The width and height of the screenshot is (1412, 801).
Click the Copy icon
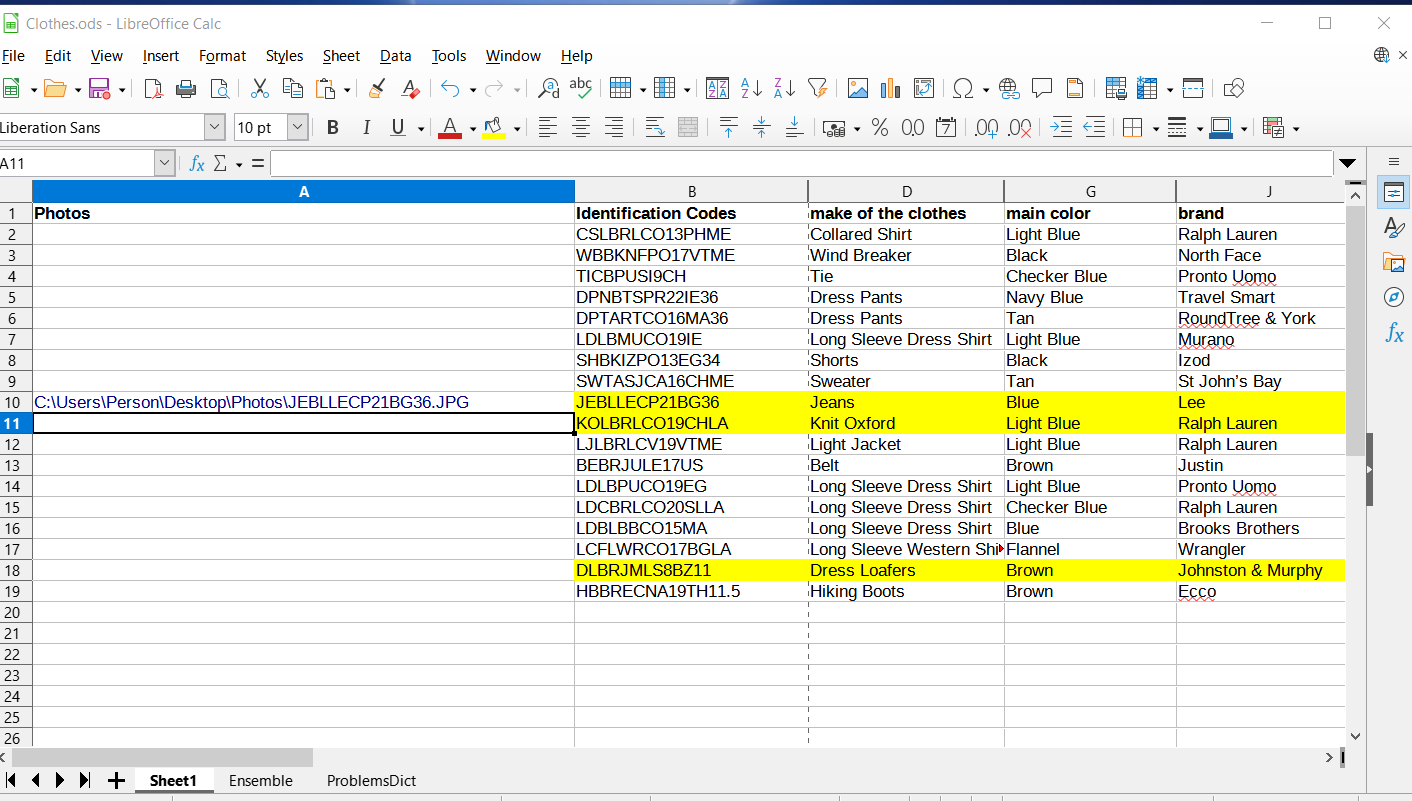click(x=293, y=88)
